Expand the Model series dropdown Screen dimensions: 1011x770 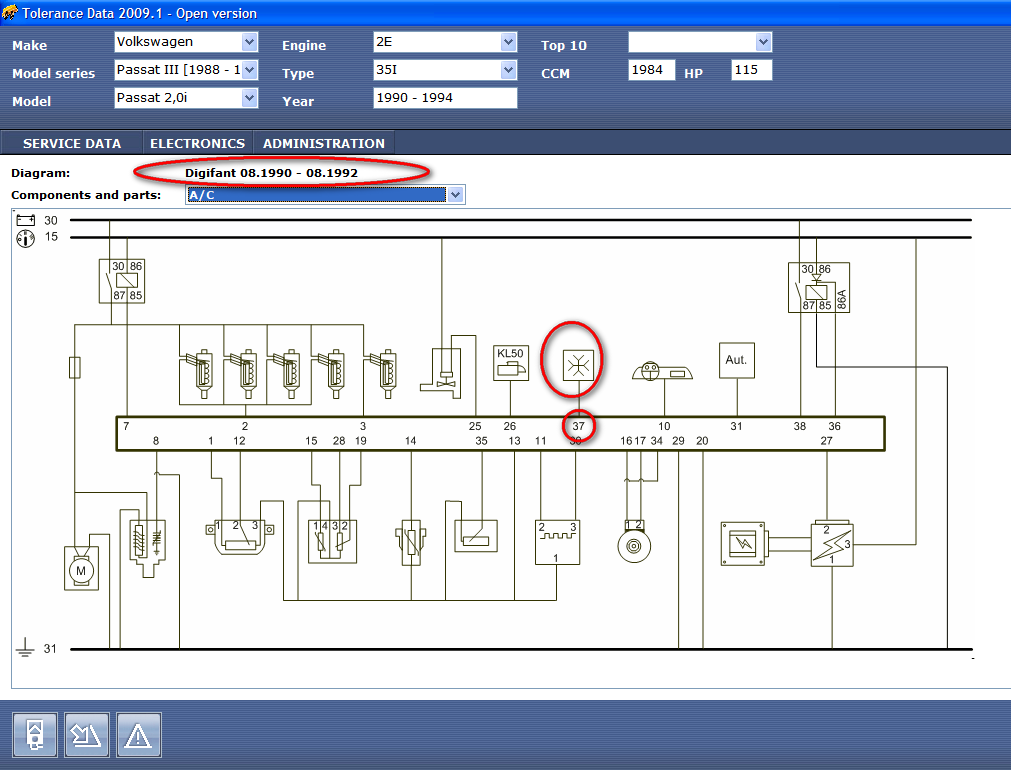click(249, 70)
